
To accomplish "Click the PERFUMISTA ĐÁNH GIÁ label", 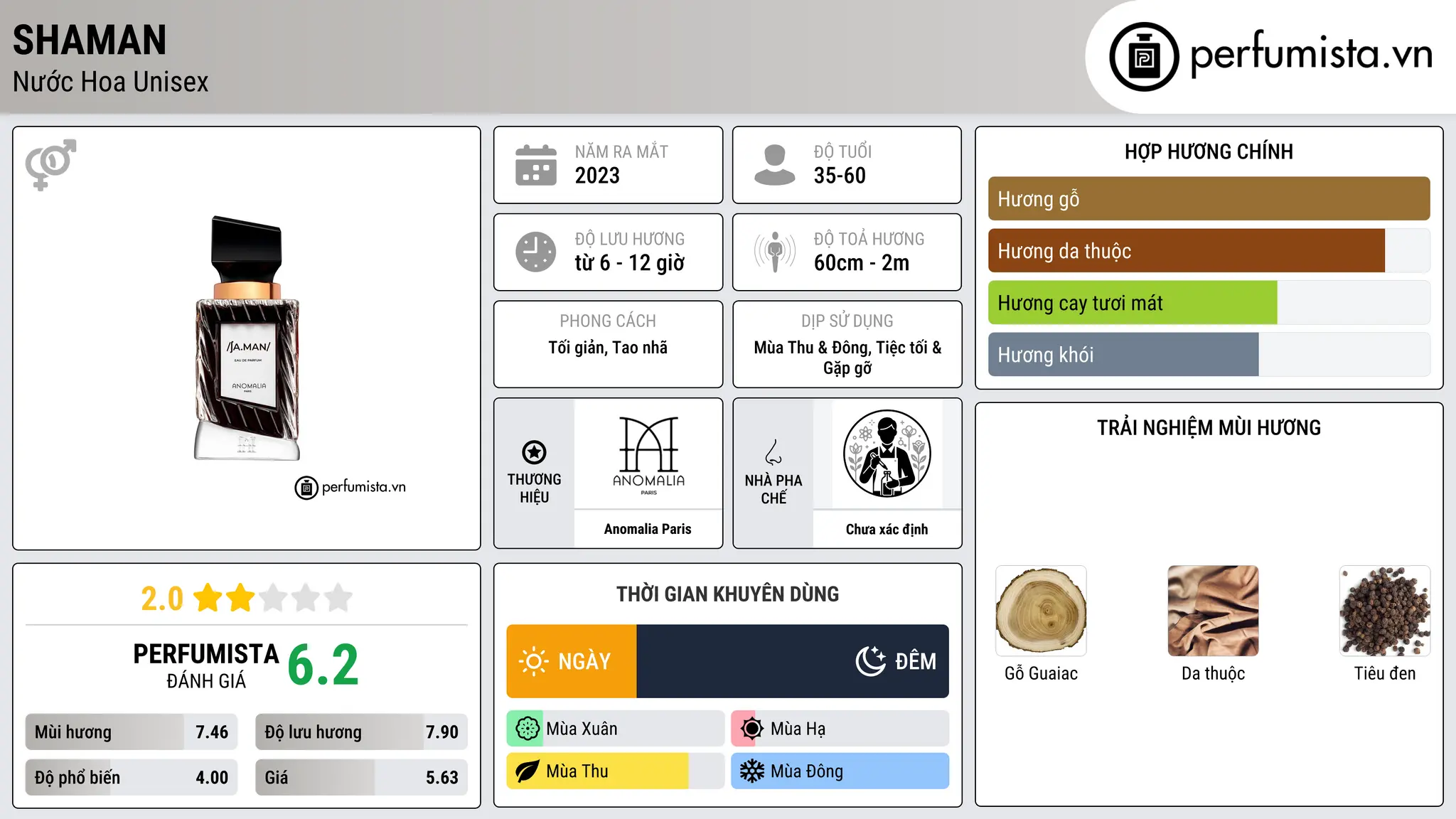I will tap(206, 665).
